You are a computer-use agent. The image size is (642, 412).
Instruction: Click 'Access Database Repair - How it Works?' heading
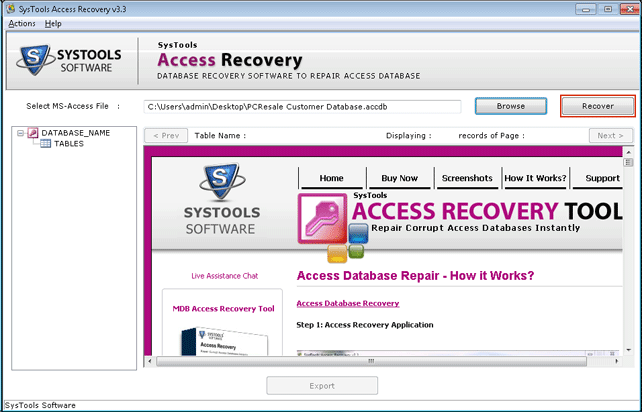pos(416,276)
